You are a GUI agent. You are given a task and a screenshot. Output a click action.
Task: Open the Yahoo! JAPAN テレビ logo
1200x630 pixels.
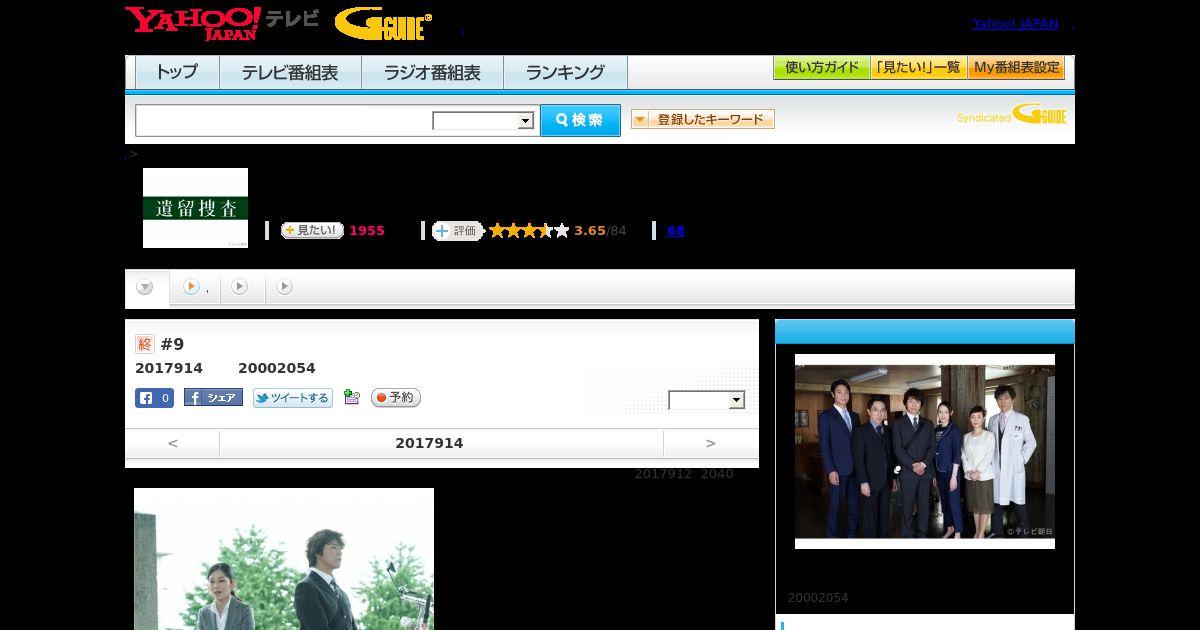click(222, 23)
